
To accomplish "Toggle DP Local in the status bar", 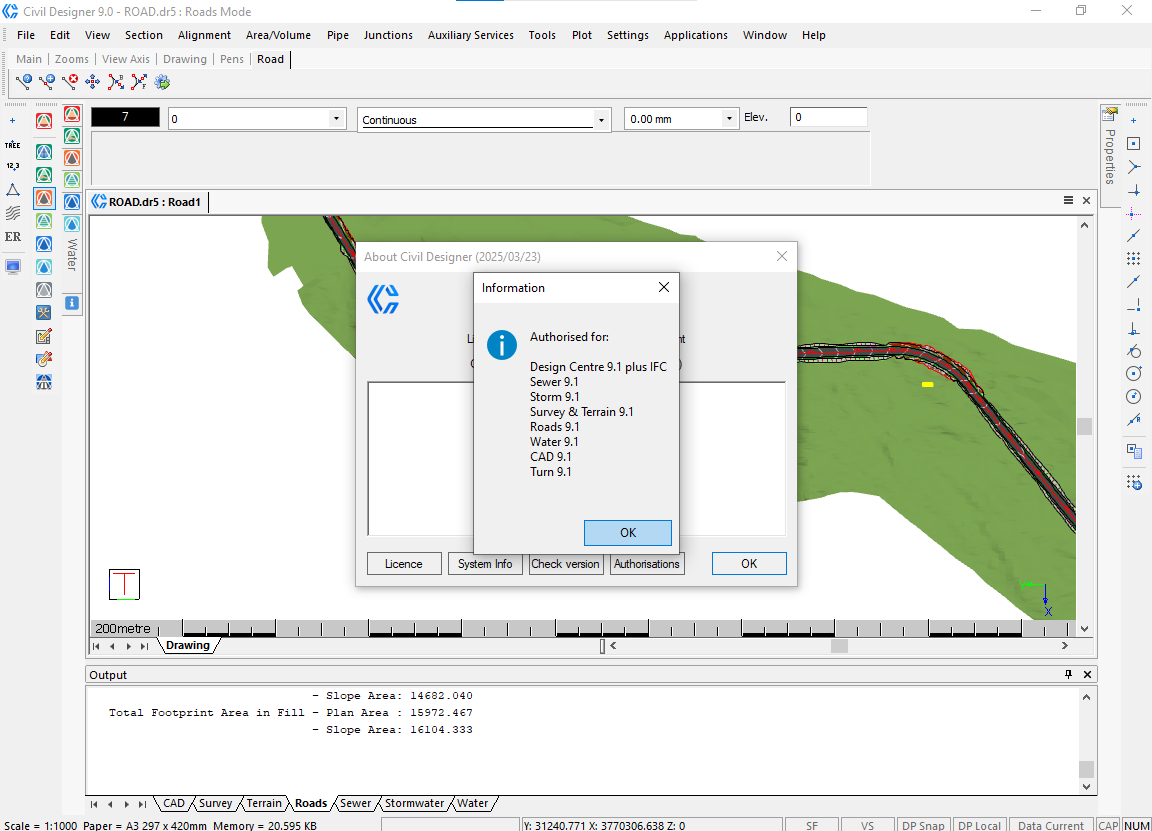I will [x=979, y=825].
